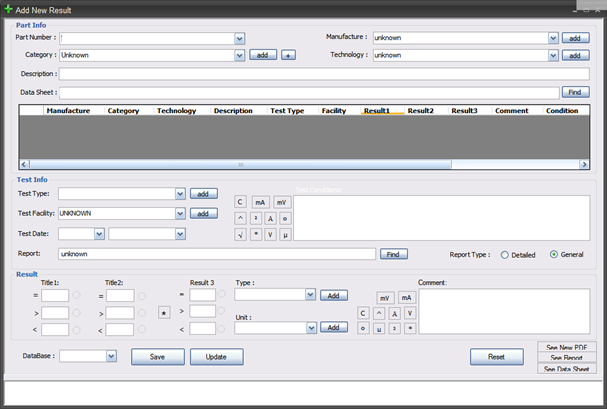The width and height of the screenshot is (607, 409).
Task: Click the star button beside Title2 fields
Action: pyautogui.click(x=164, y=313)
